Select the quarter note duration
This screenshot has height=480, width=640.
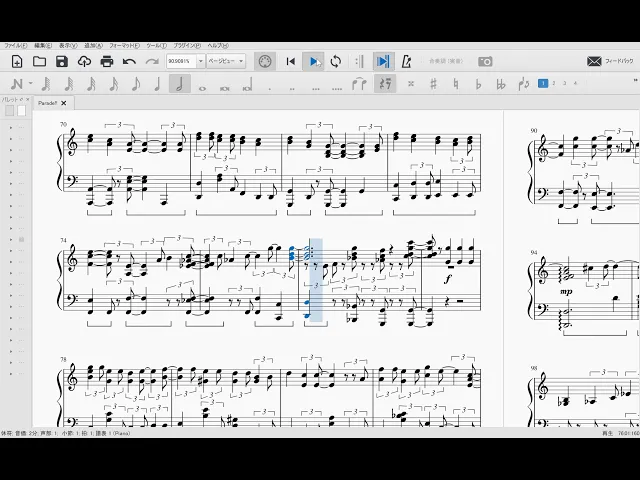(x=157, y=84)
